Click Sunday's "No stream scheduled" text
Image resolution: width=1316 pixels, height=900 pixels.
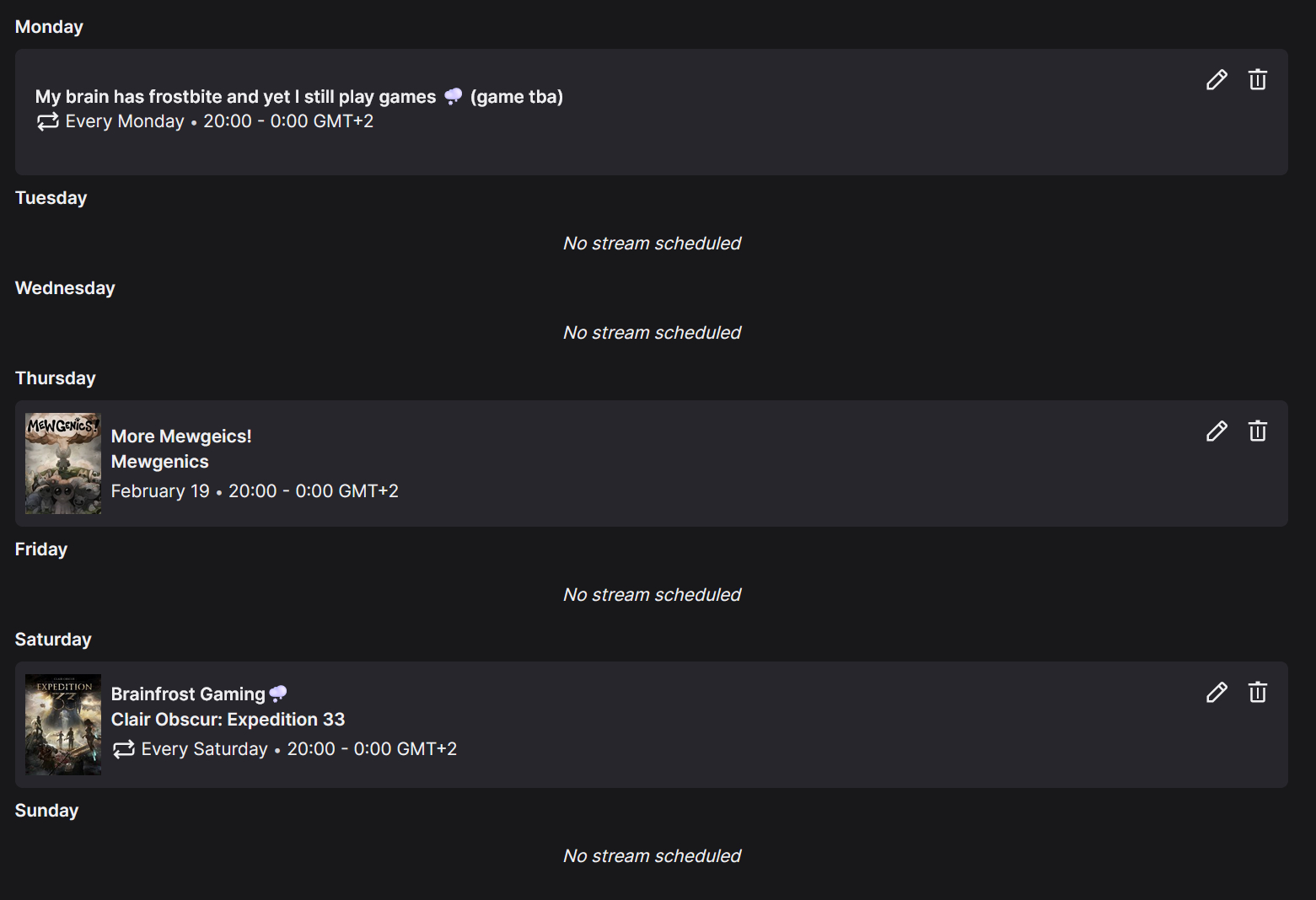(652, 856)
